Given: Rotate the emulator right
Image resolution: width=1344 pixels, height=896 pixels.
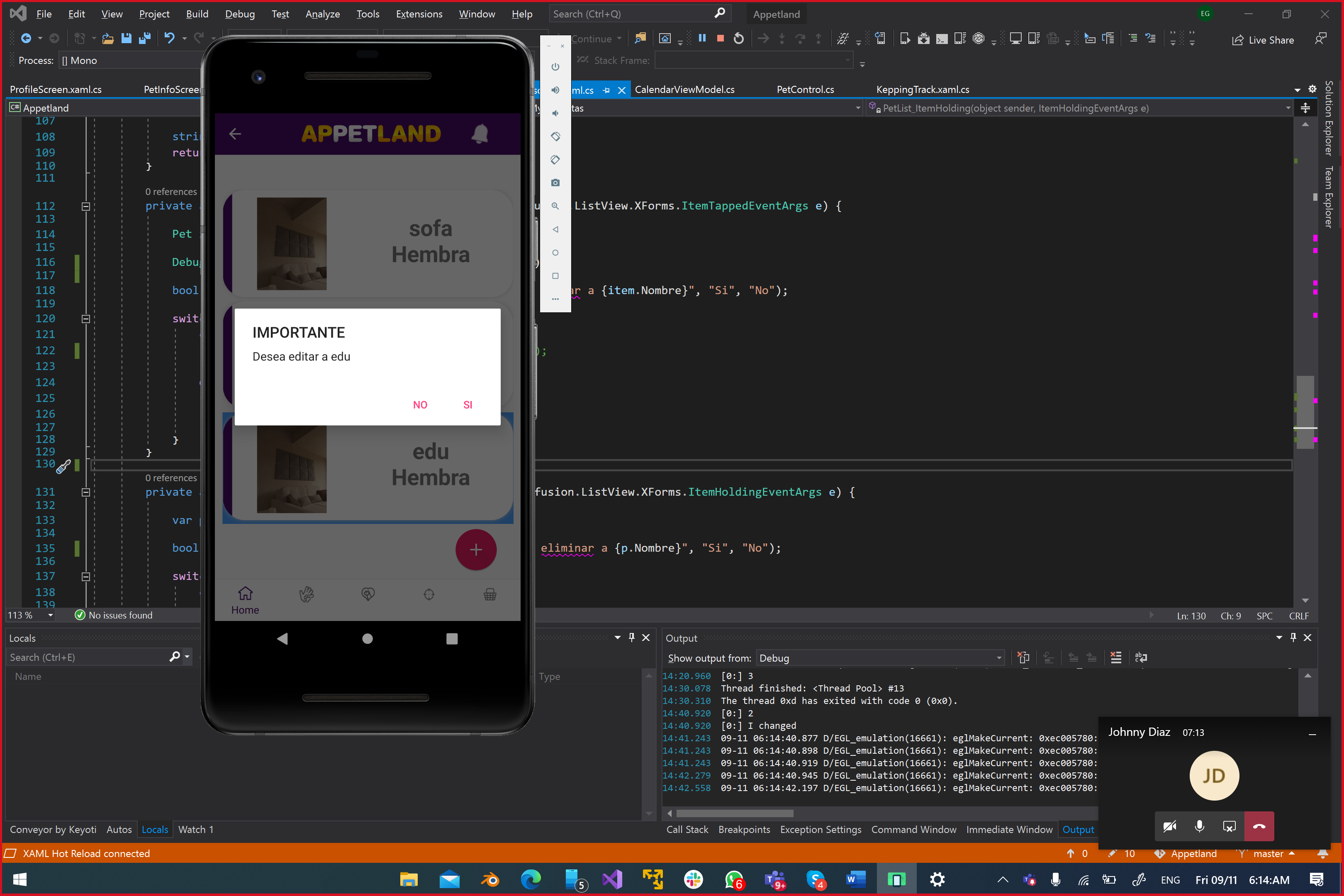Looking at the screenshot, I should coord(555,160).
